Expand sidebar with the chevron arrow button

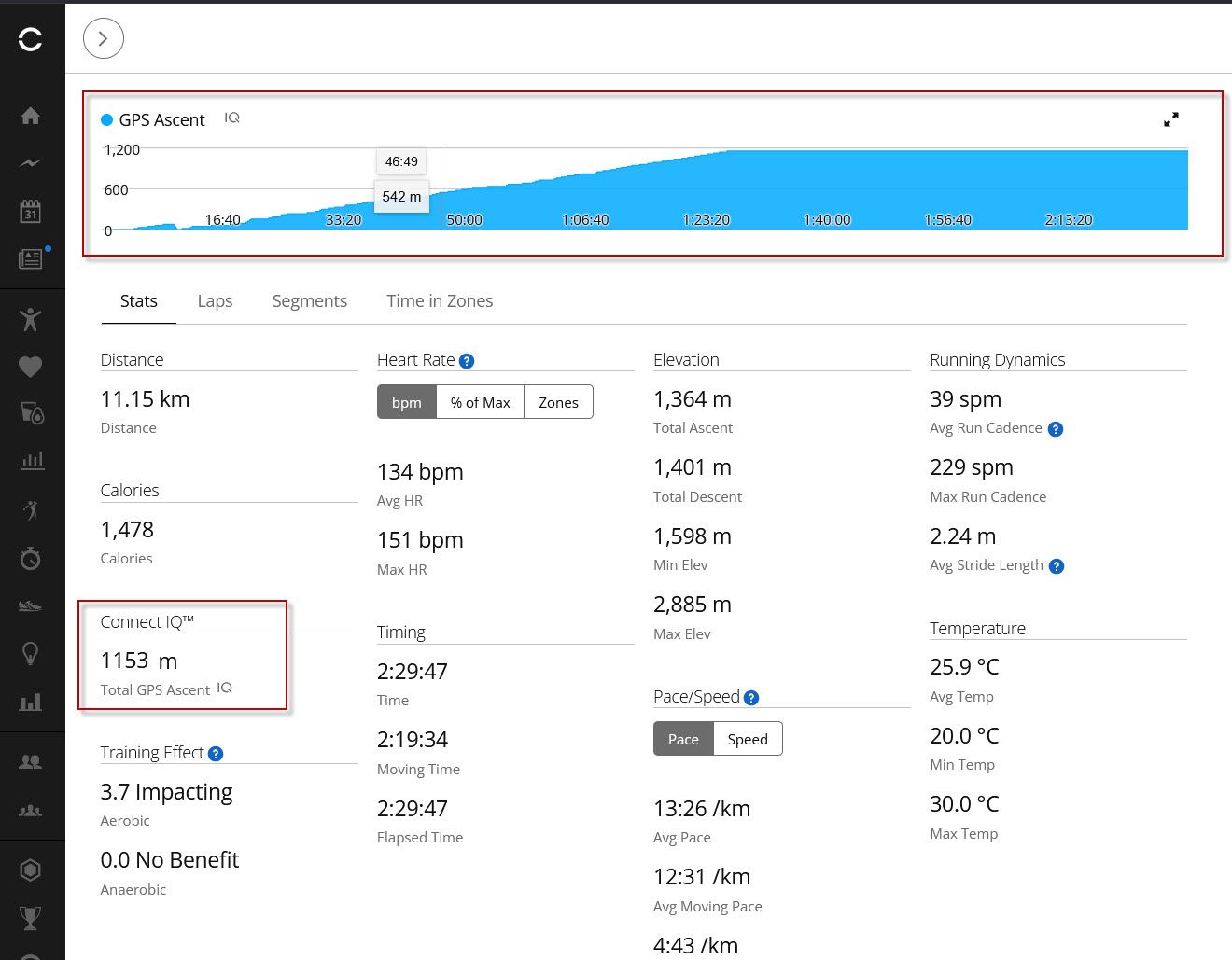(104, 38)
